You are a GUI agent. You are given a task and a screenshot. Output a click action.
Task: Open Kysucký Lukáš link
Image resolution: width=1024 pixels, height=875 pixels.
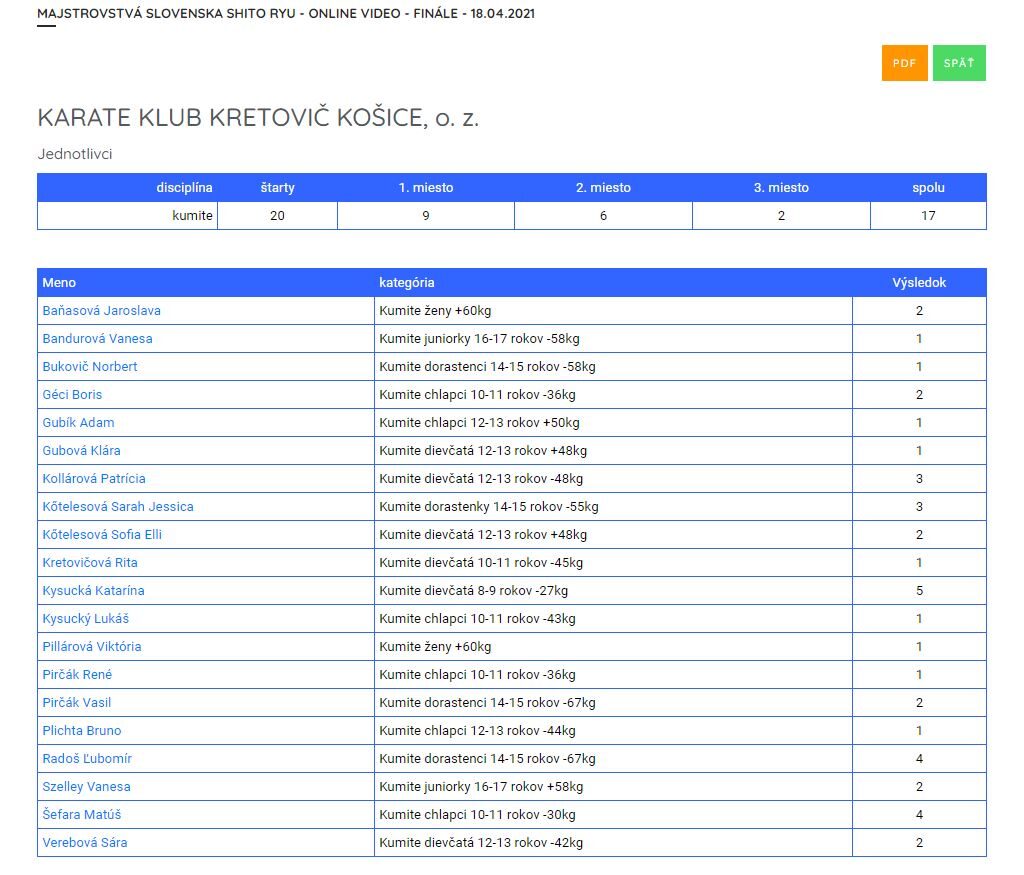point(86,619)
